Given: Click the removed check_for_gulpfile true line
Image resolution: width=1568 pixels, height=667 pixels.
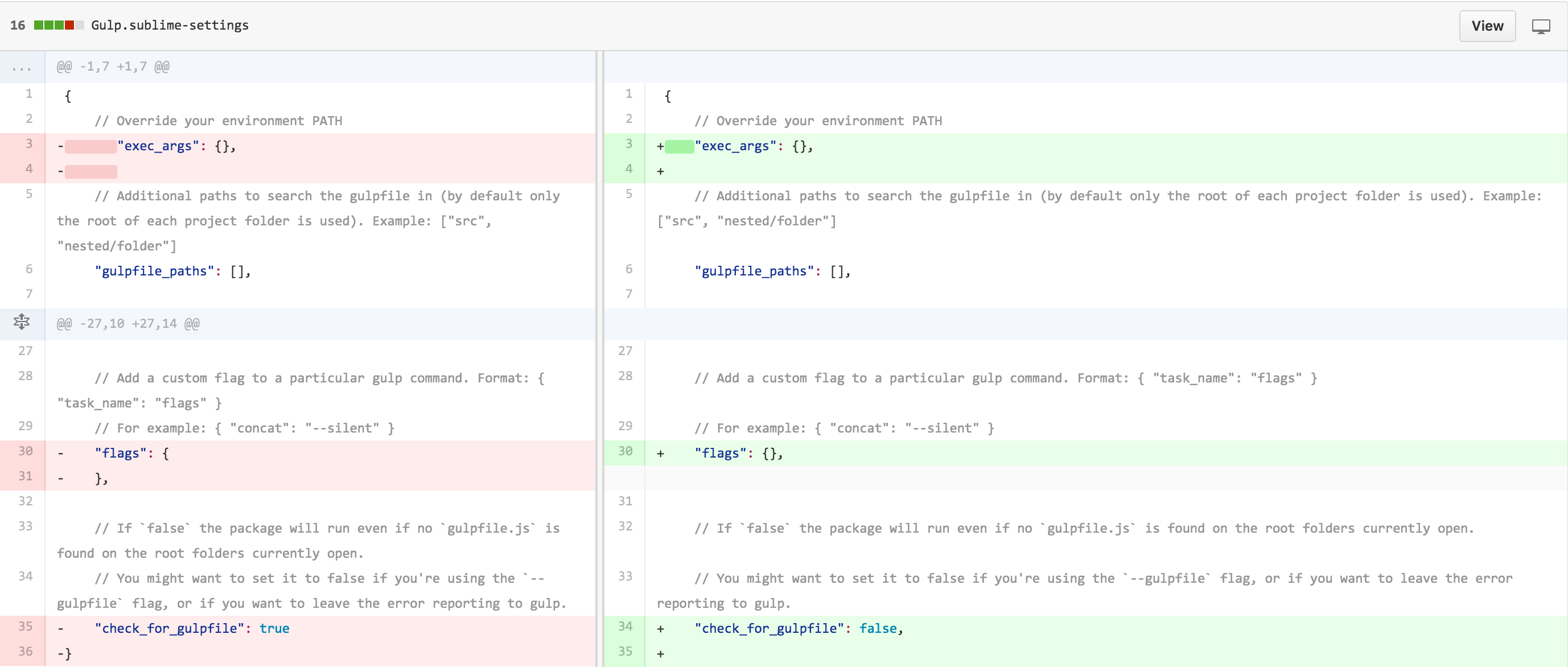Looking at the screenshot, I should coord(192,629).
